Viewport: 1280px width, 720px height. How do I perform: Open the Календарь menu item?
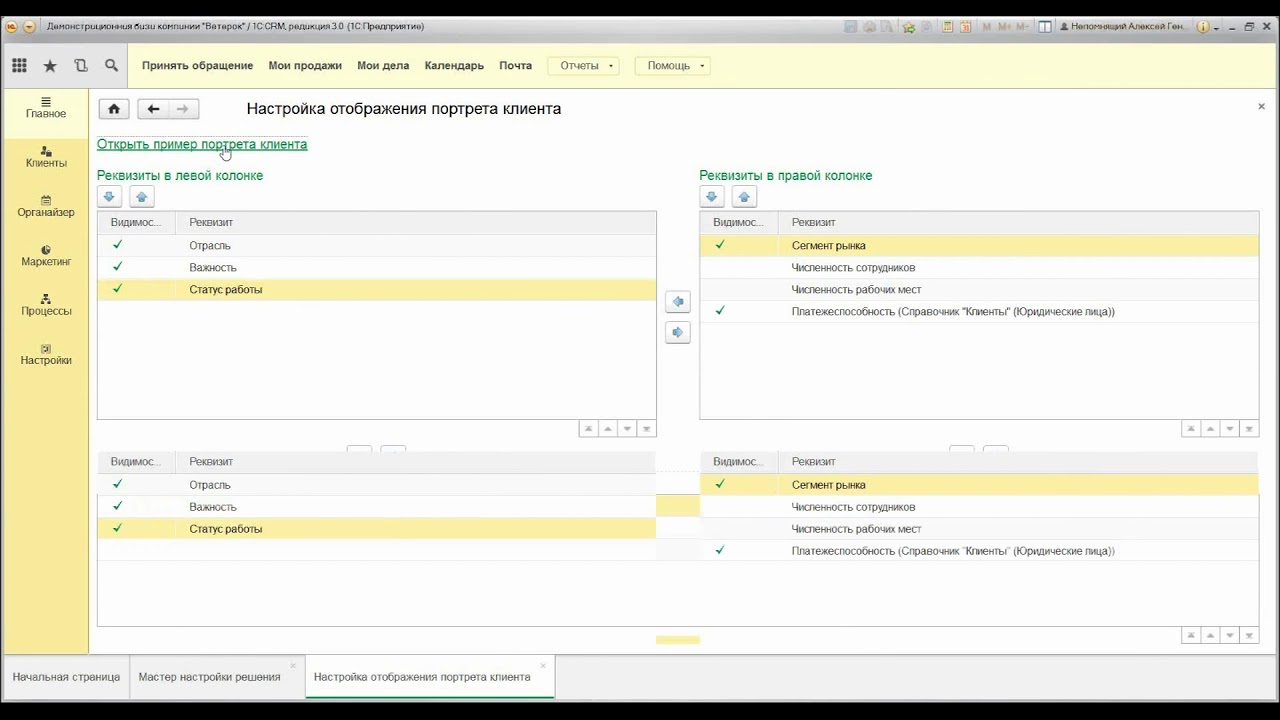click(454, 66)
